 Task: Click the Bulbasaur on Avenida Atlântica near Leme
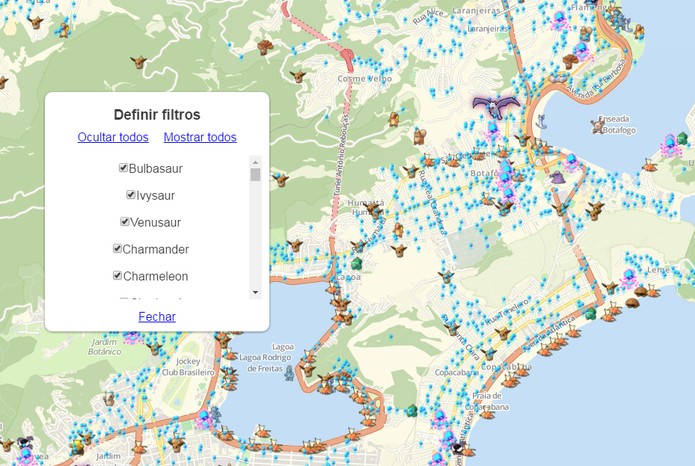[590, 313]
